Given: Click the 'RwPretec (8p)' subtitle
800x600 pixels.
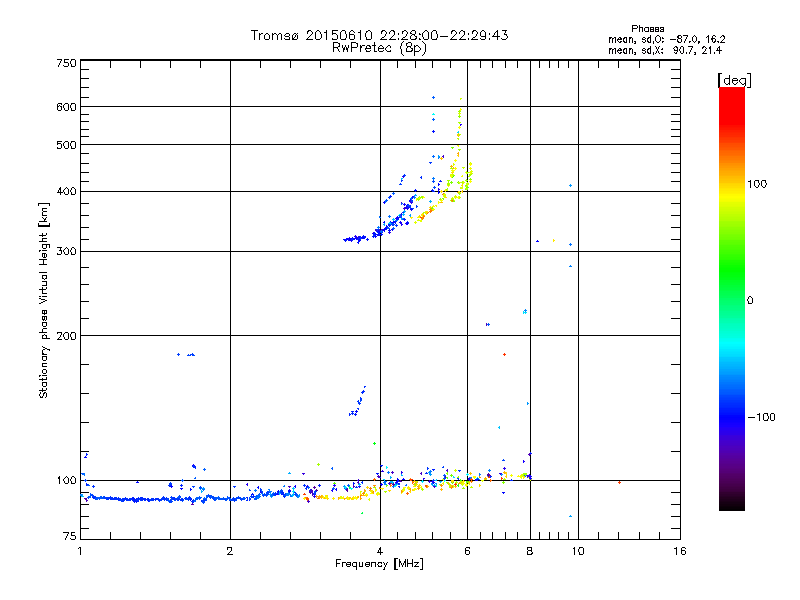Looking at the screenshot, I should coord(379,48).
